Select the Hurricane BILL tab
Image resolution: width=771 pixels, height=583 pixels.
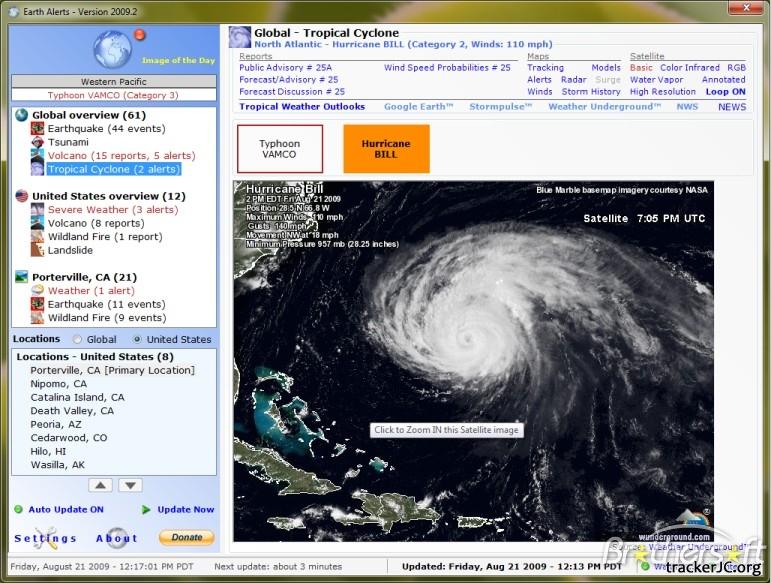(x=386, y=149)
